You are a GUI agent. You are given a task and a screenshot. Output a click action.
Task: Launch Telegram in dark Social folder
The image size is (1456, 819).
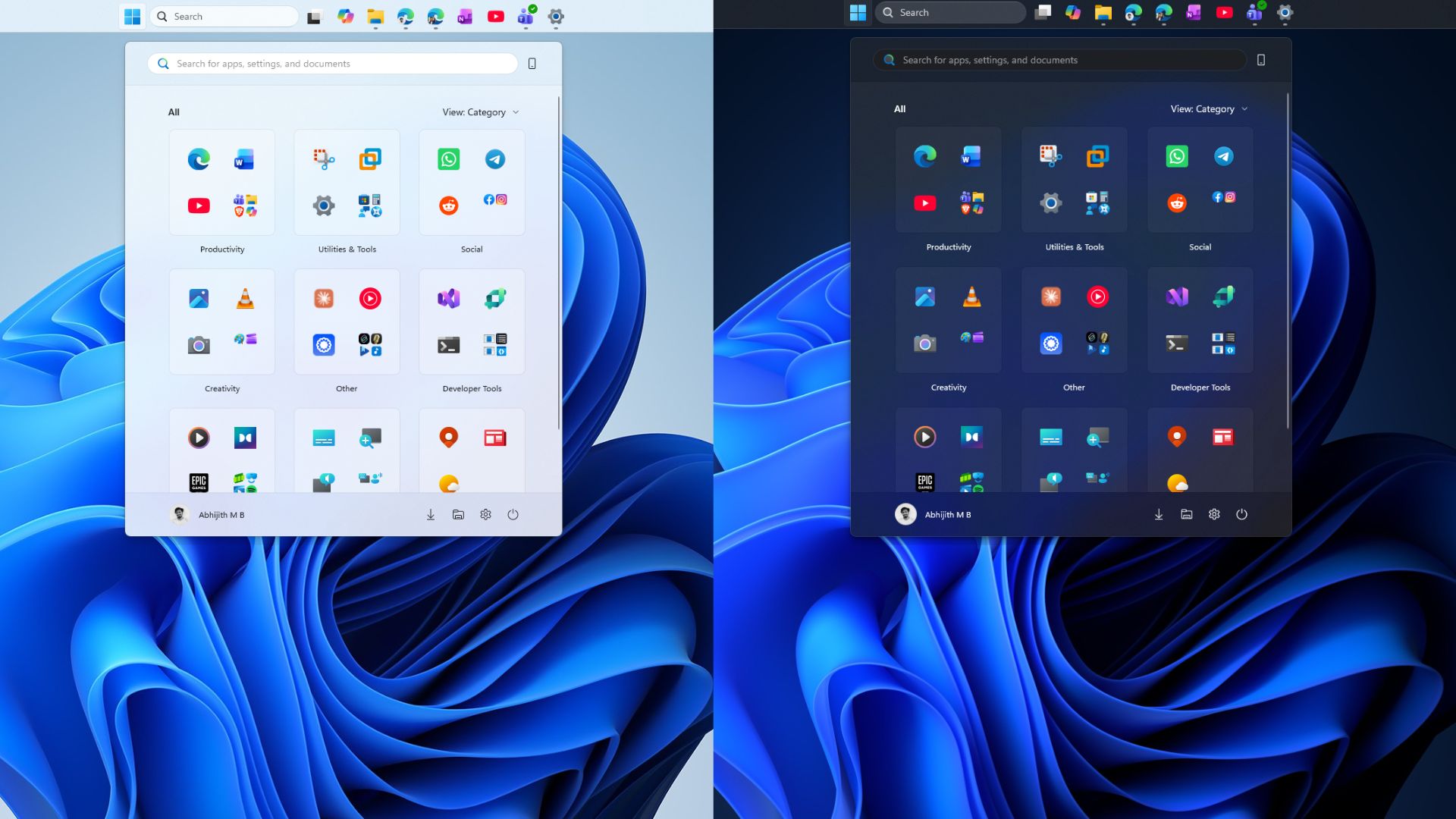click(x=1224, y=156)
